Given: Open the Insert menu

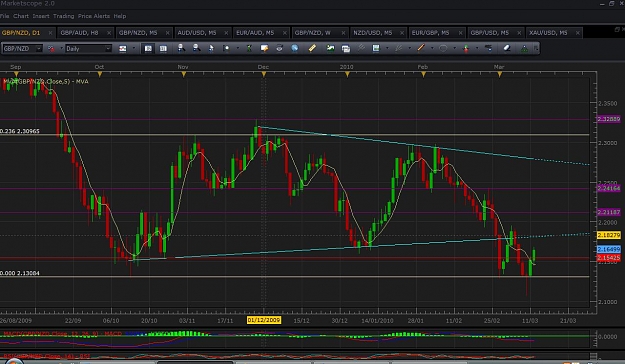Looking at the screenshot, I should [x=41, y=16].
